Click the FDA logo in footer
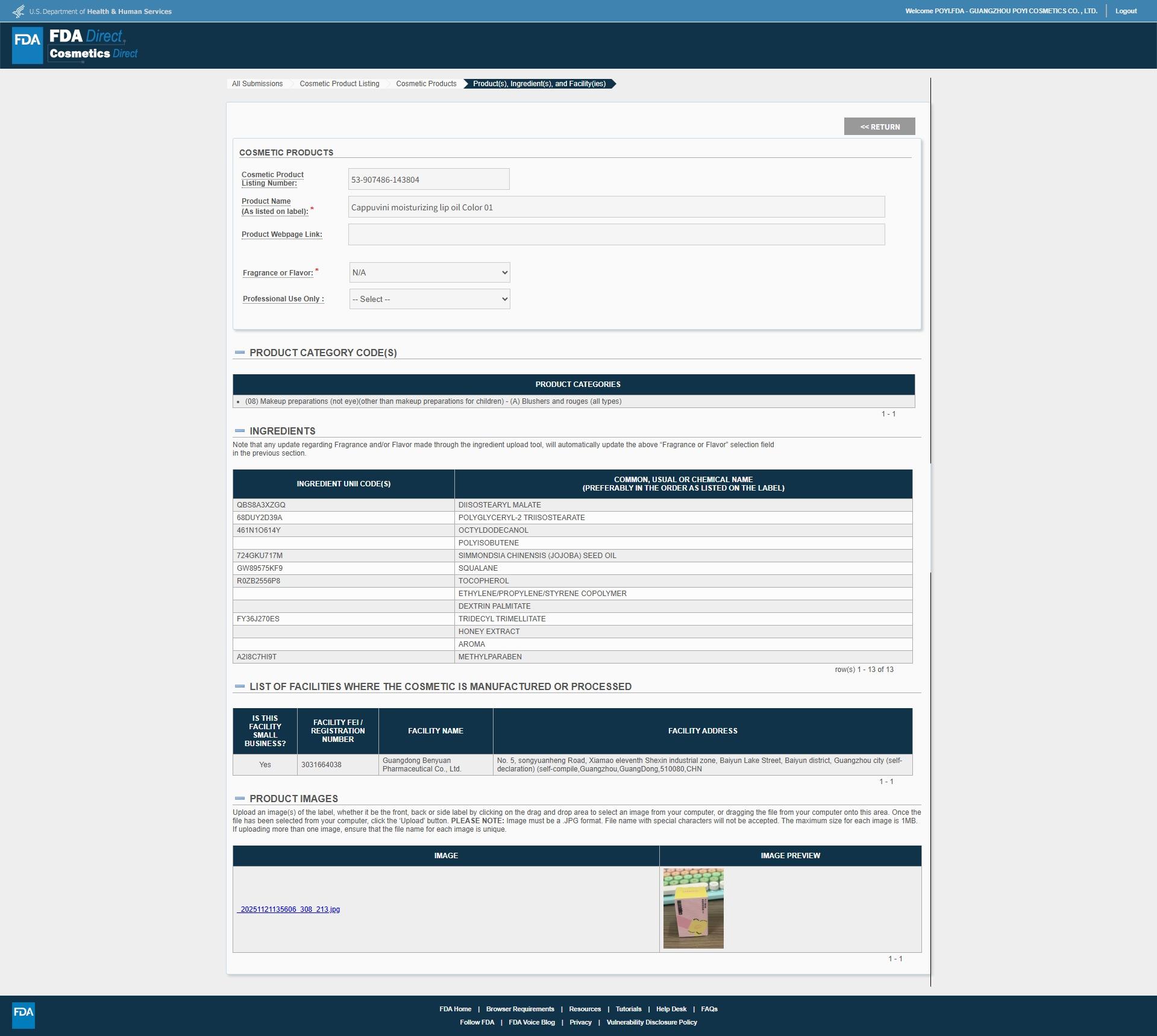 point(24,1016)
